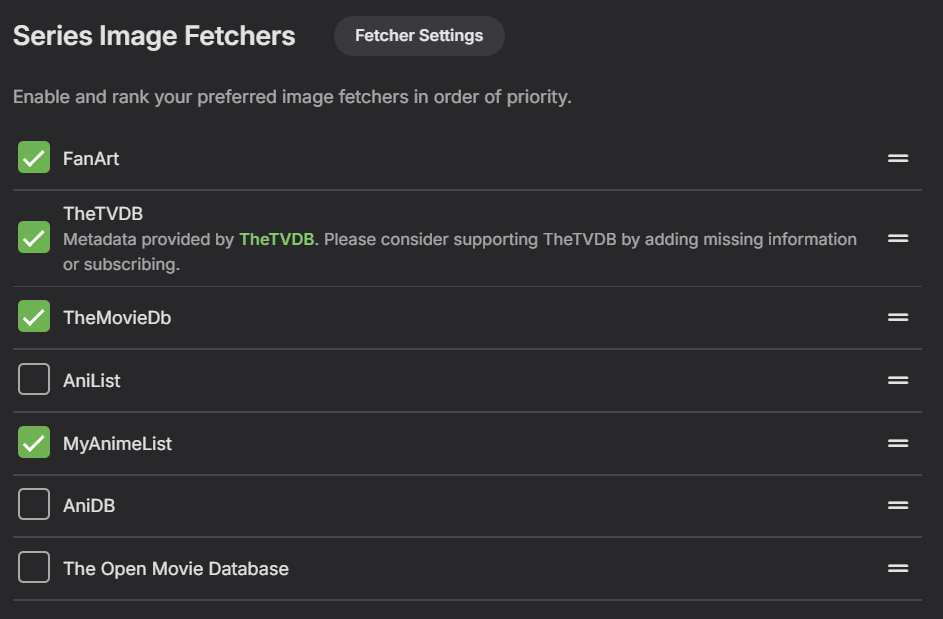Viewport: 943px width, 619px height.
Task: Disable the FanArt image fetcher checkbox
Action: point(34,158)
